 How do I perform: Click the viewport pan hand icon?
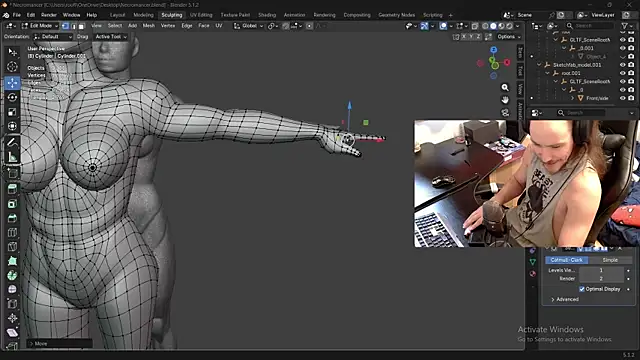tap(505, 100)
